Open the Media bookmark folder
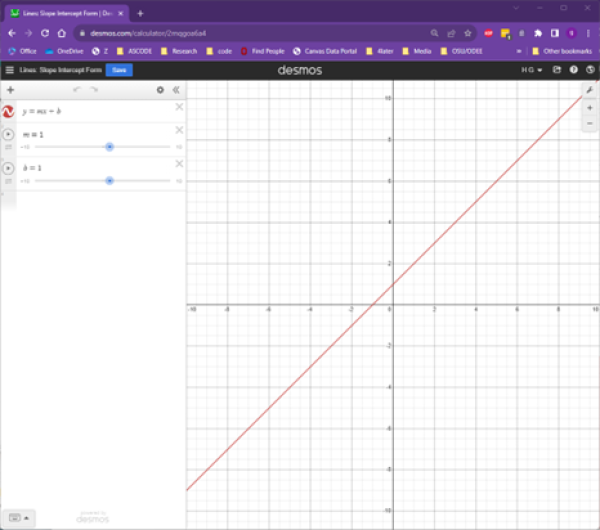600x530 pixels. tap(417, 51)
